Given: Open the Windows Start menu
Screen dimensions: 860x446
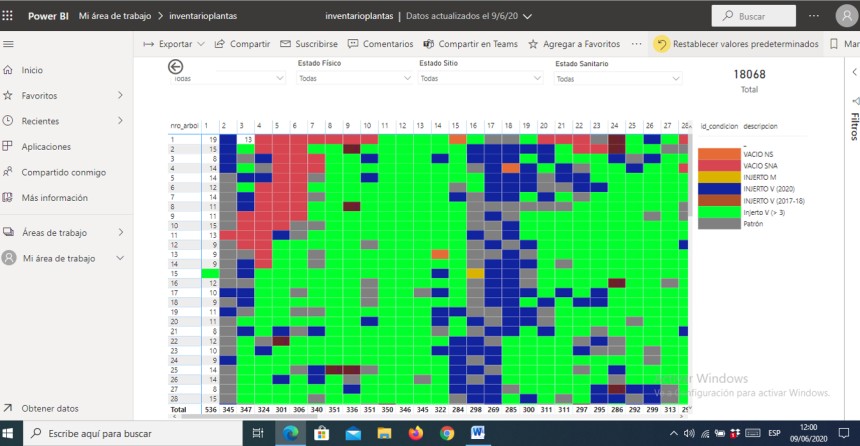Looking at the screenshot, I should (8, 433).
